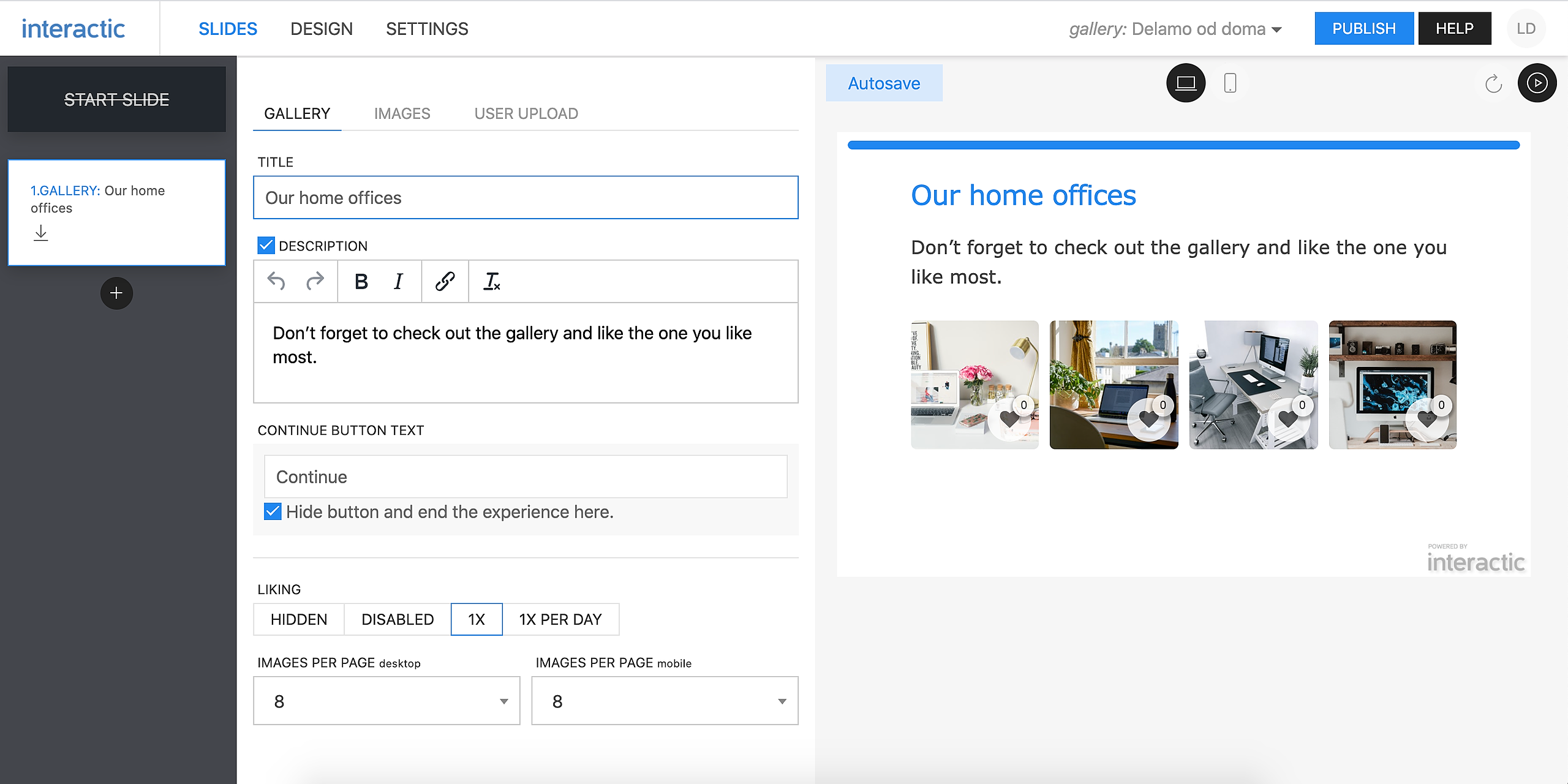The width and height of the screenshot is (1568, 784).
Task: Insert a link with the chain icon
Action: tap(445, 282)
